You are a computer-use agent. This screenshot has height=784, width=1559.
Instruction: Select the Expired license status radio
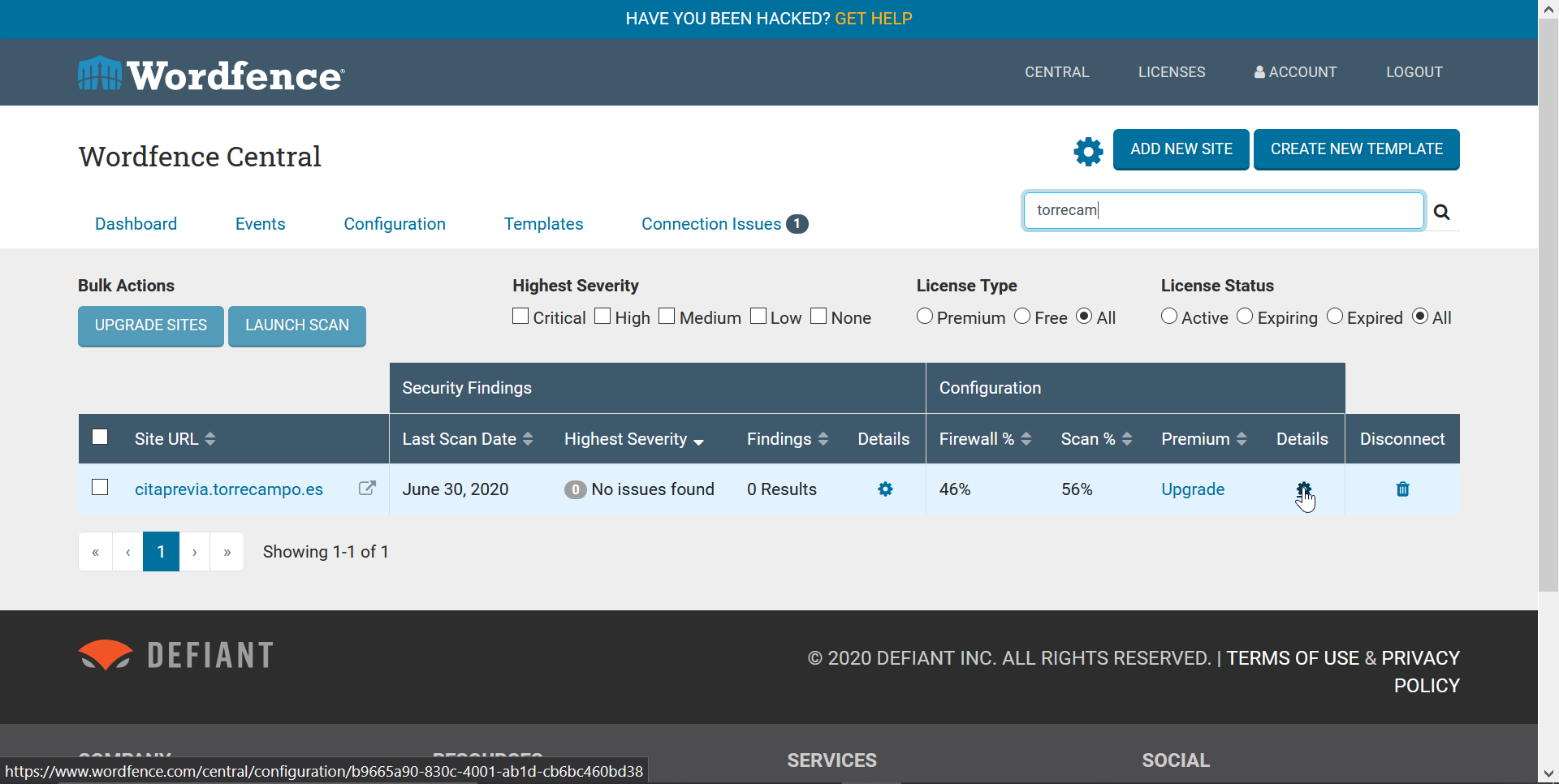1335,317
